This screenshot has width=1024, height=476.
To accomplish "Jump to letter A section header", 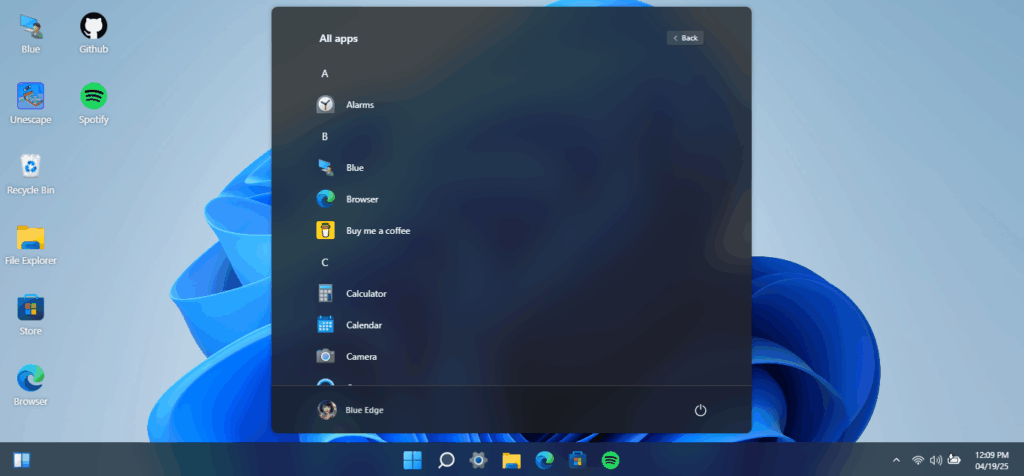I will point(325,74).
